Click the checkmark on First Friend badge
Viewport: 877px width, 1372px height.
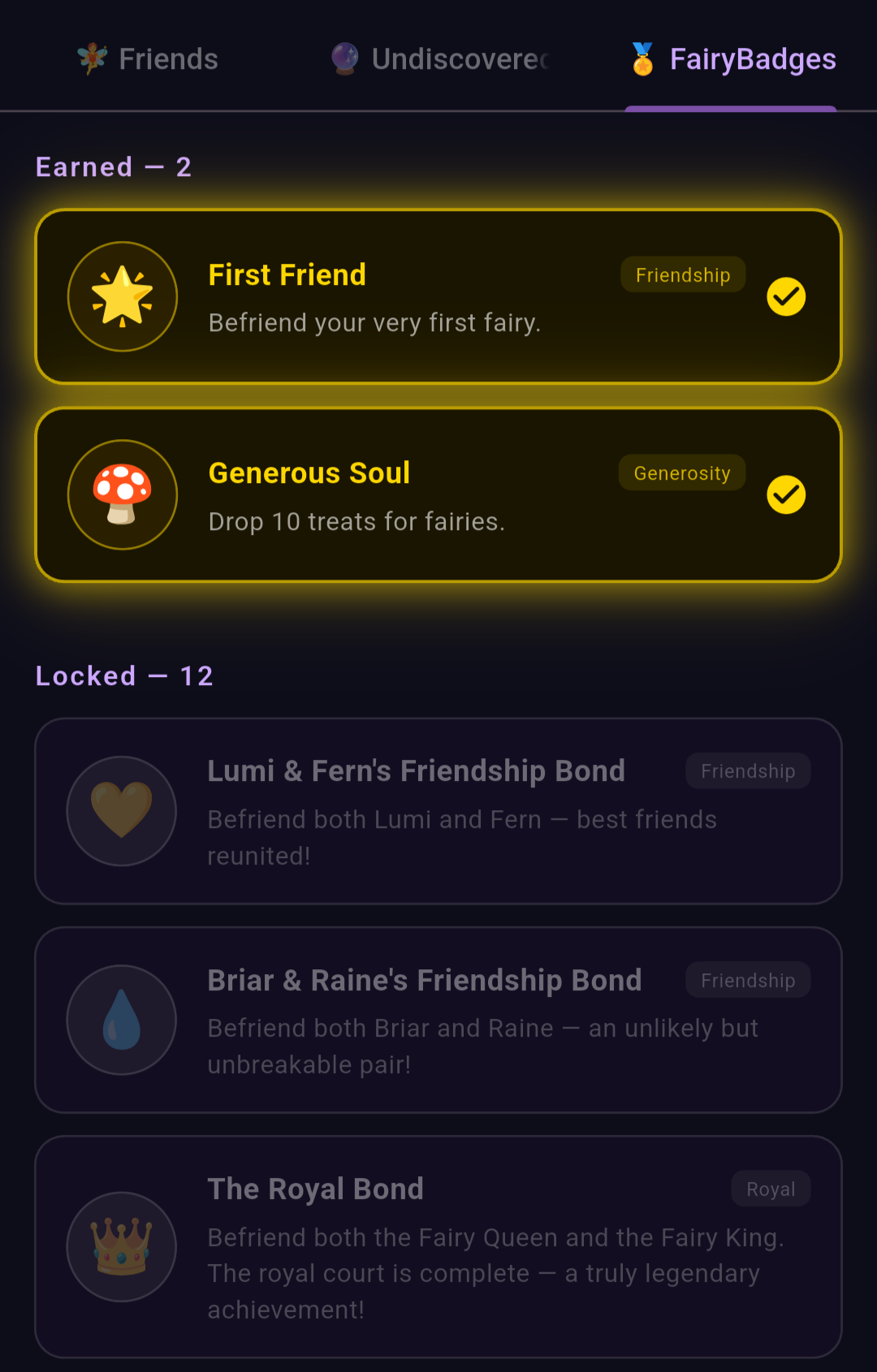[786, 296]
